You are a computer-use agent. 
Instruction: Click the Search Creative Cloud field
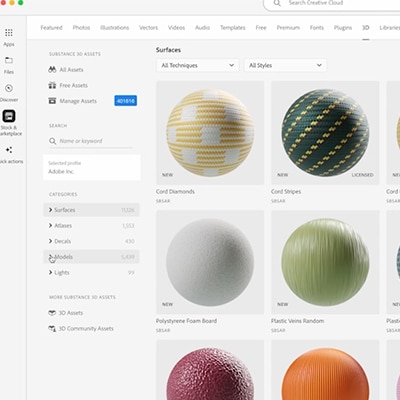click(x=332, y=4)
